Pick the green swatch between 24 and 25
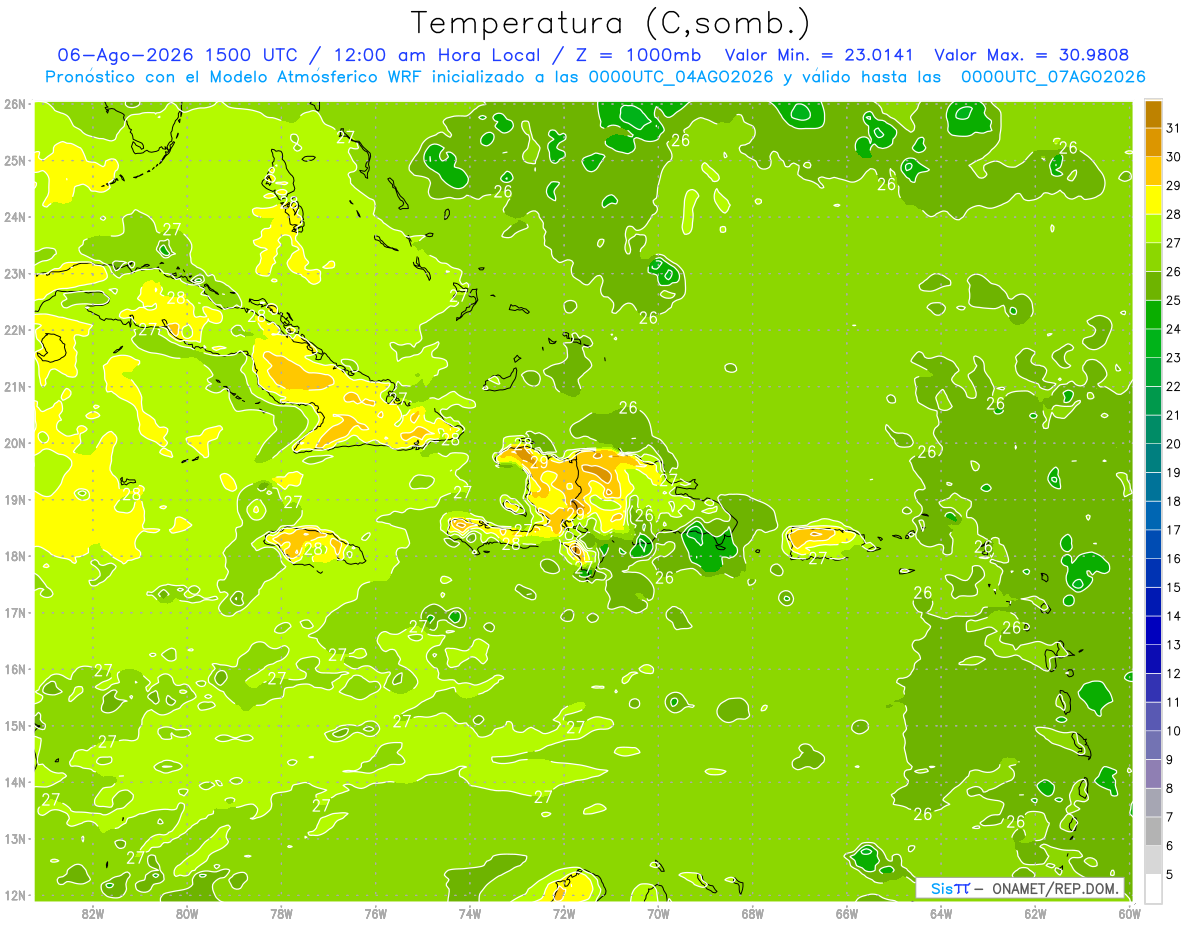The image size is (1200, 927). point(1153,314)
